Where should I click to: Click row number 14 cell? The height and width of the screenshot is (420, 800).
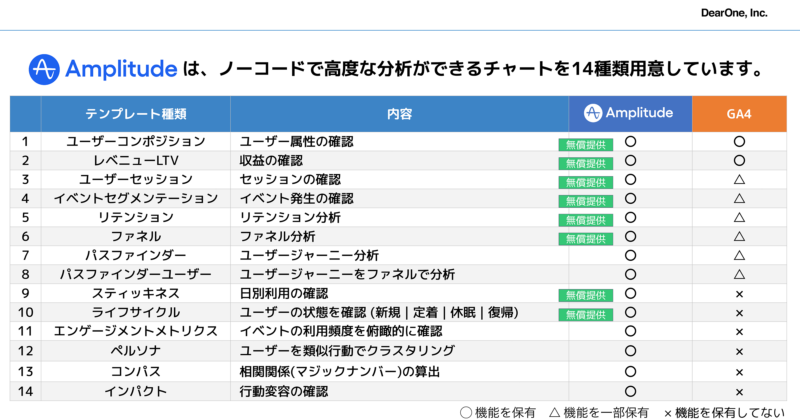[x=26, y=391]
